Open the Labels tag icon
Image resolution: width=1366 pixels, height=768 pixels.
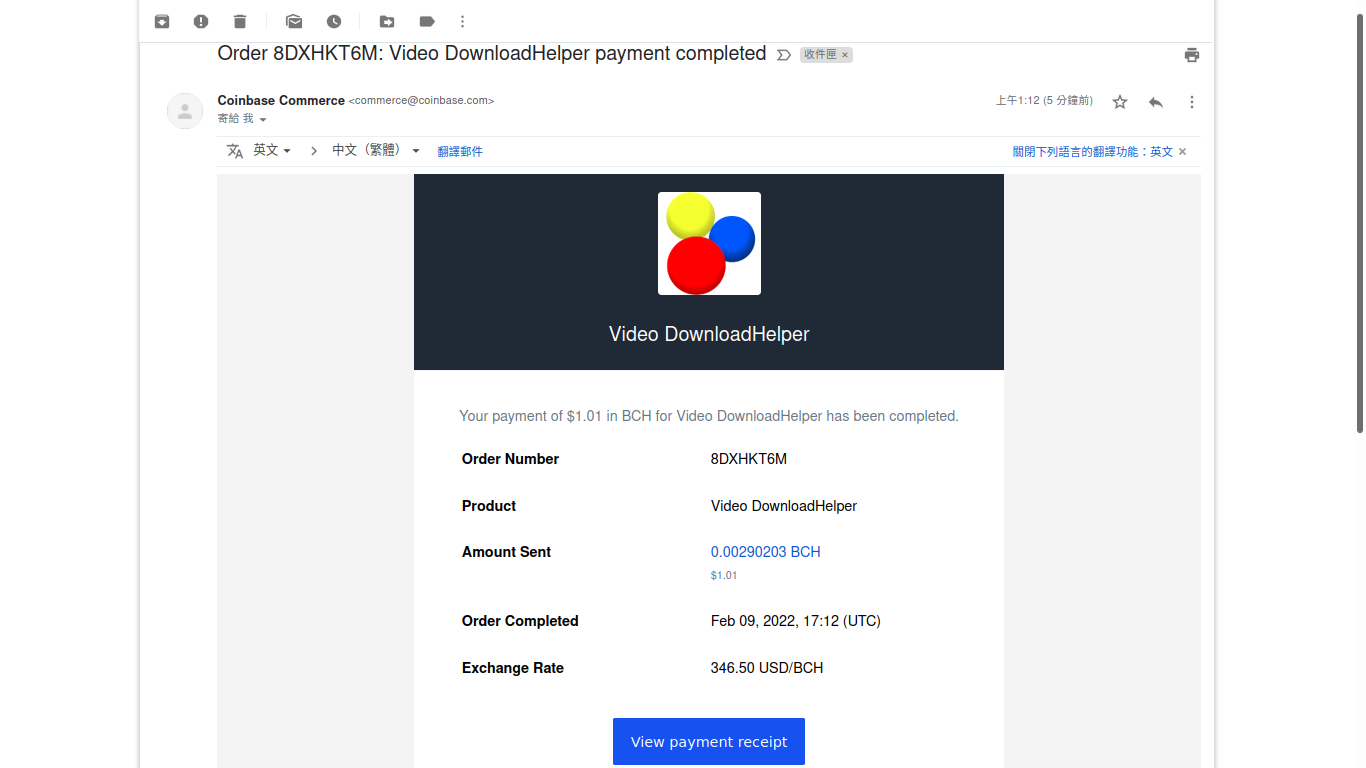coord(427,21)
